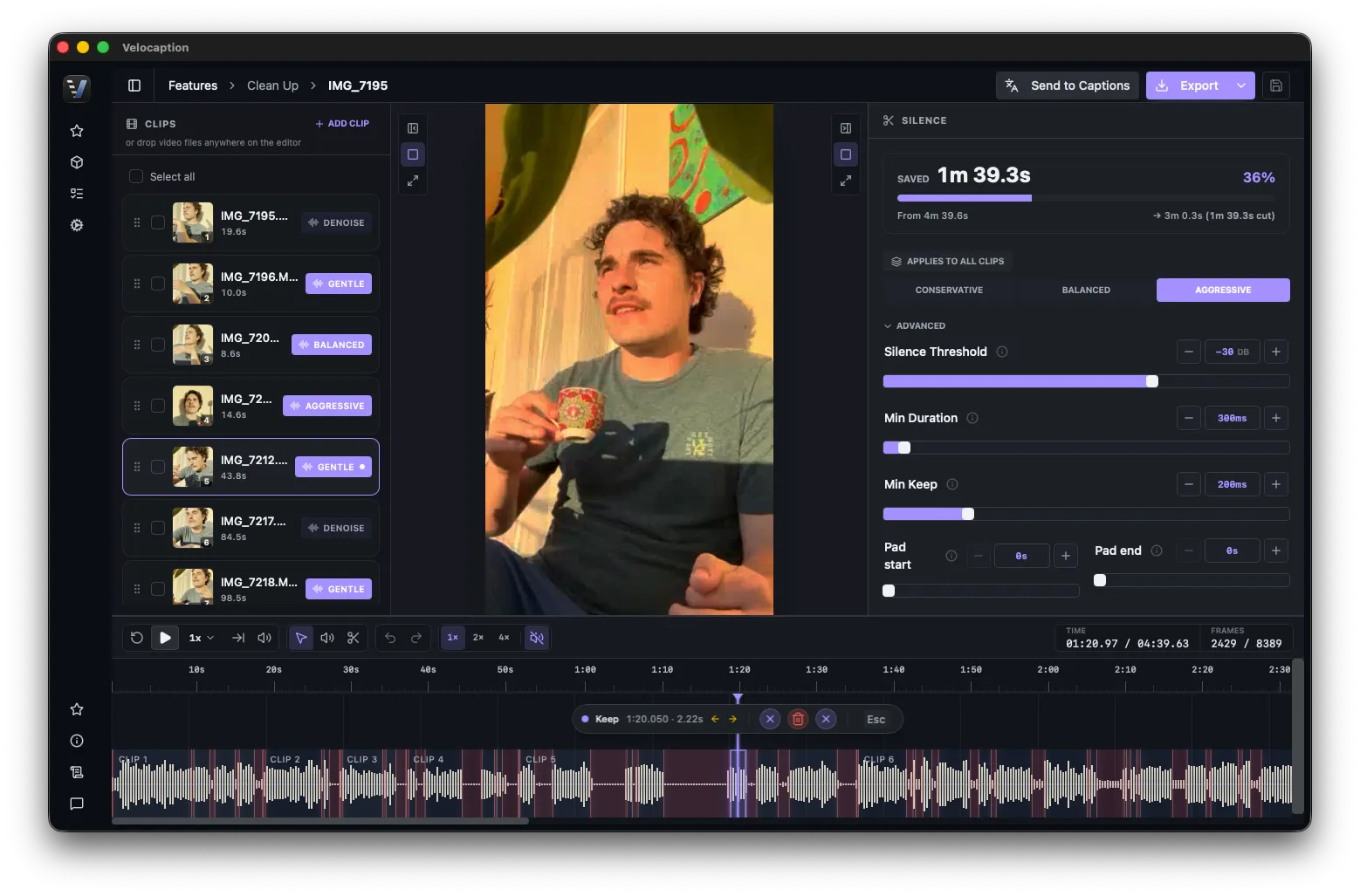Image resolution: width=1360 pixels, height=896 pixels.
Task: Show info for Min Duration
Action: point(972,418)
